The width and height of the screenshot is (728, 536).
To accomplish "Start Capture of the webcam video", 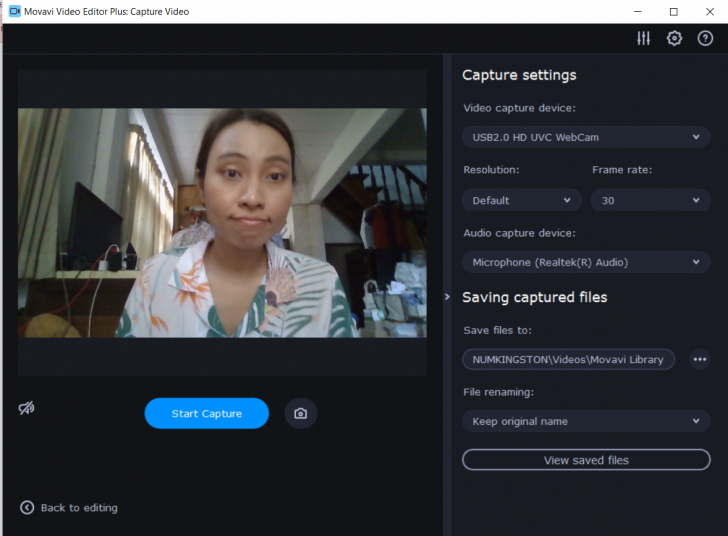I will click(x=207, y=413).
